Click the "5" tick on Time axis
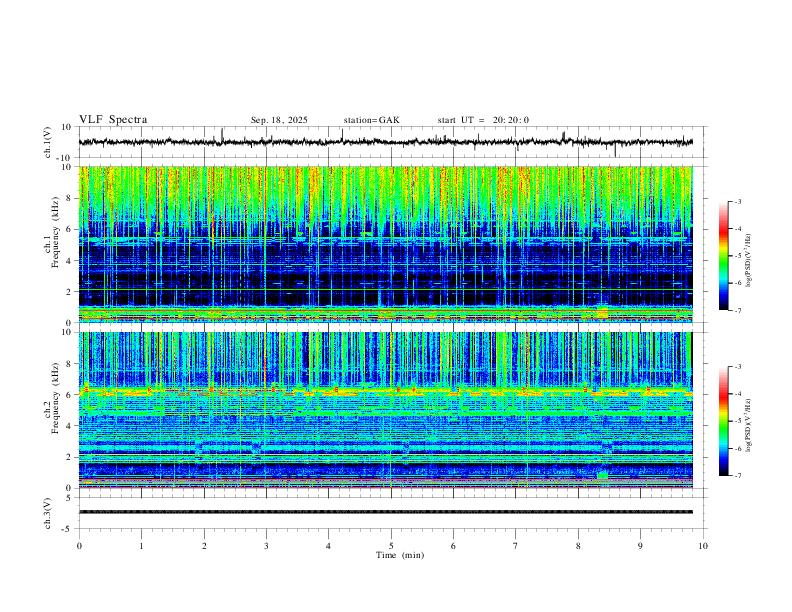Viewport: 792px width, 612px height. pos(391,546)
